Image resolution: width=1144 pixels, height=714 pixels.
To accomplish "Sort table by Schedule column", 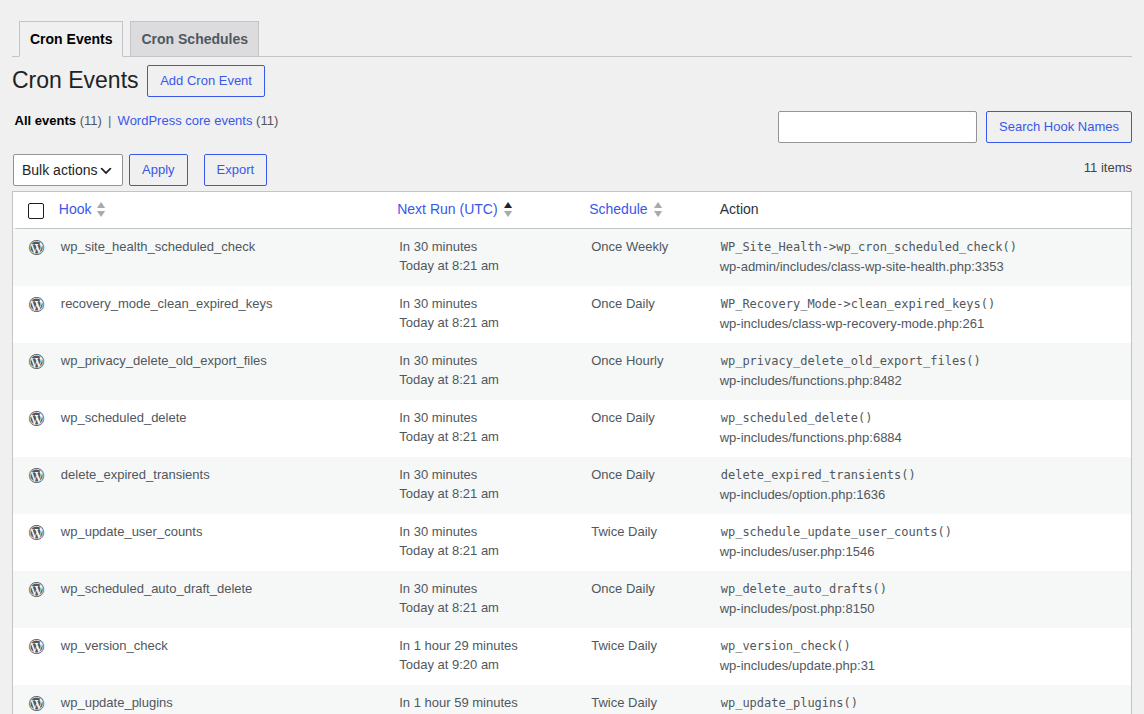I will point(618,209).
